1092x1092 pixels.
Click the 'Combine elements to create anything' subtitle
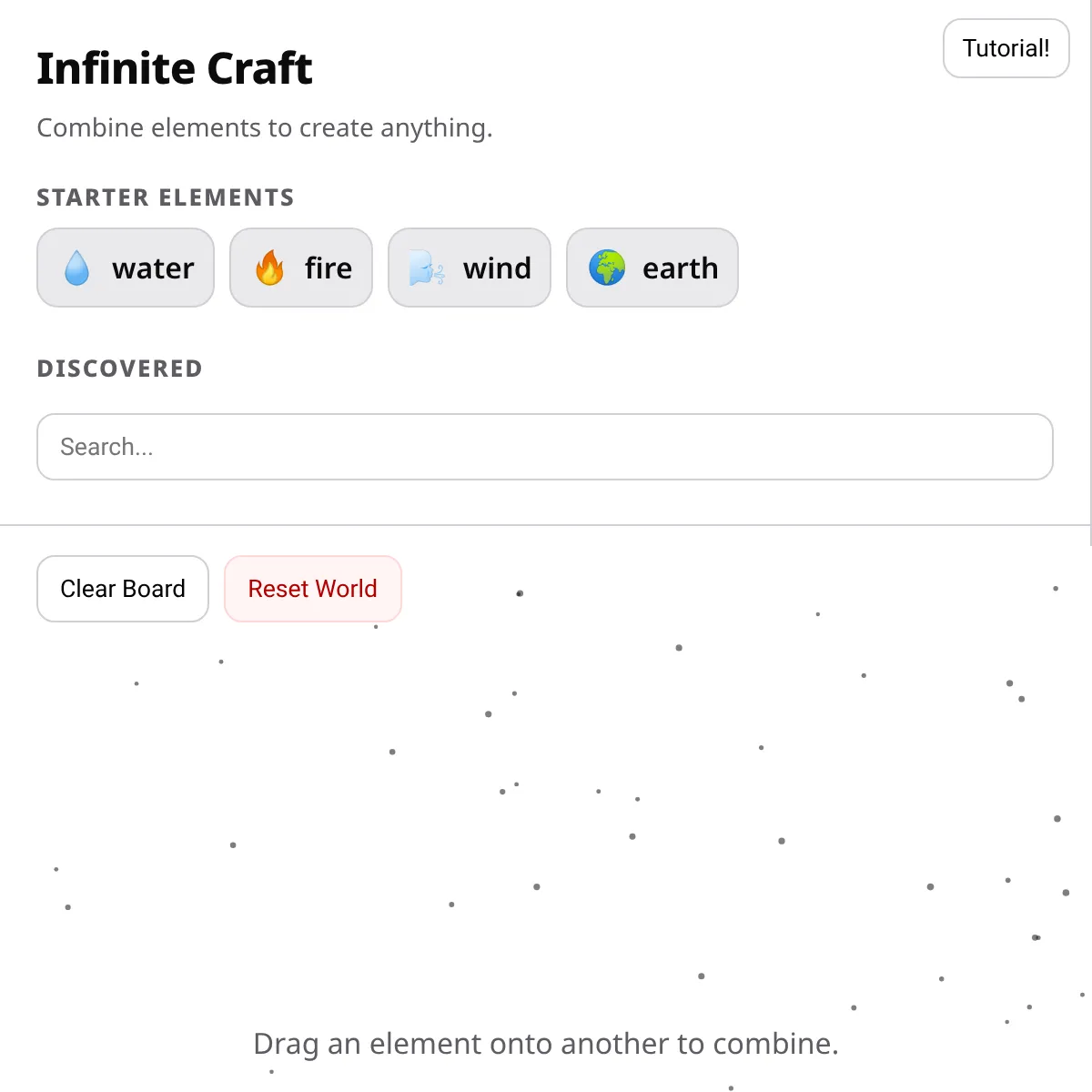[265, 128]
